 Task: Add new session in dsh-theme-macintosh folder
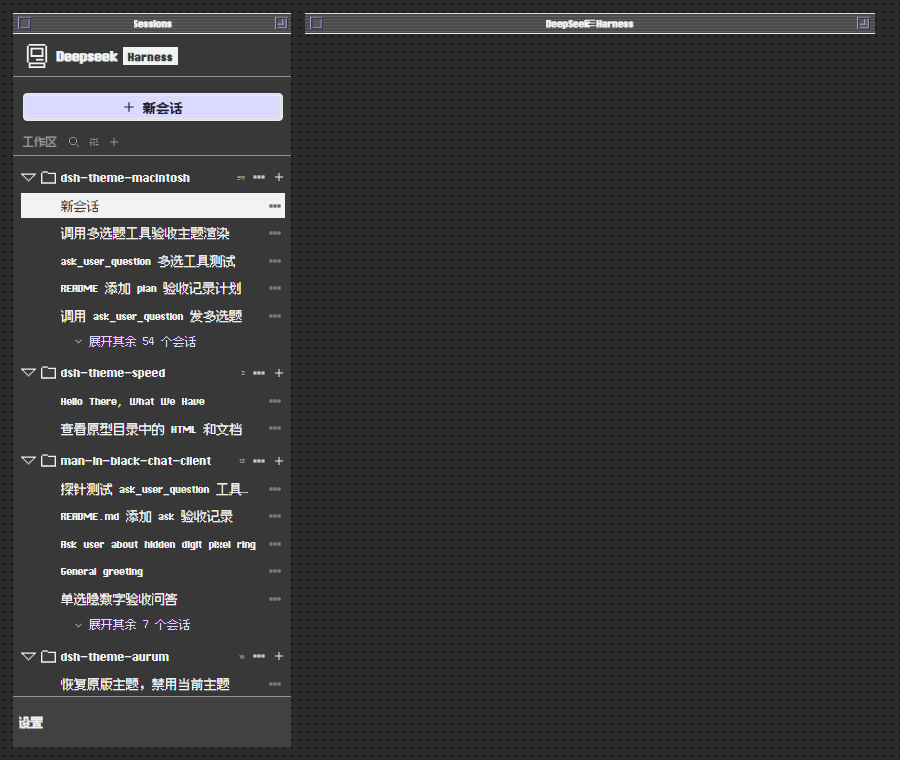(x=279, y=177)
